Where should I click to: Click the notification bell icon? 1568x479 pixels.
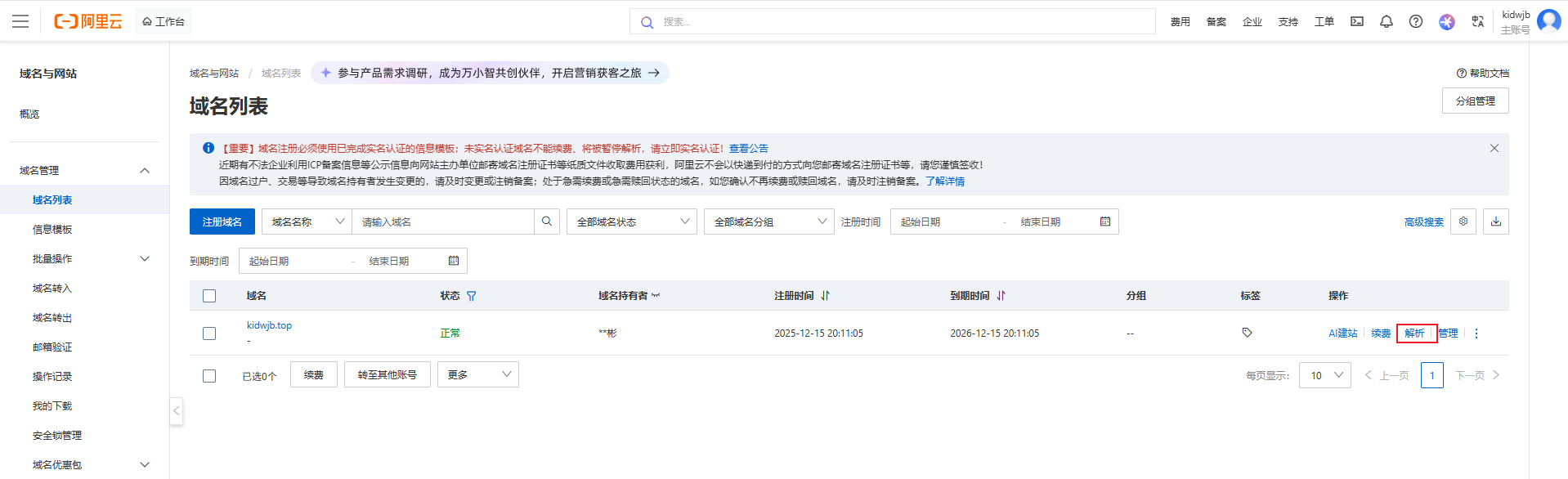(1386, 21)
